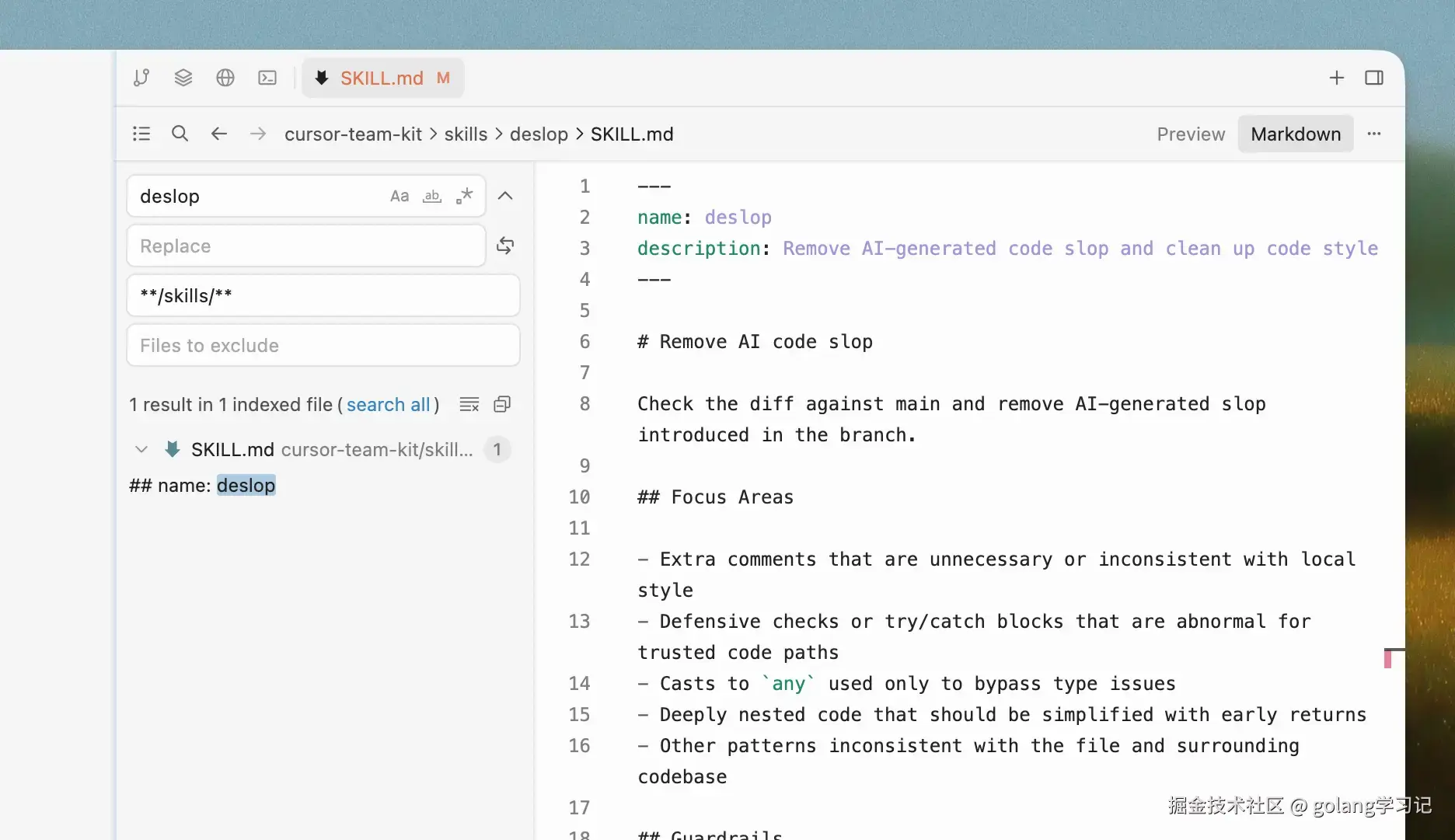Focus the Files to exclude field
The height and width of the screenshot is (840, 1455).
(x=323, y=345)
